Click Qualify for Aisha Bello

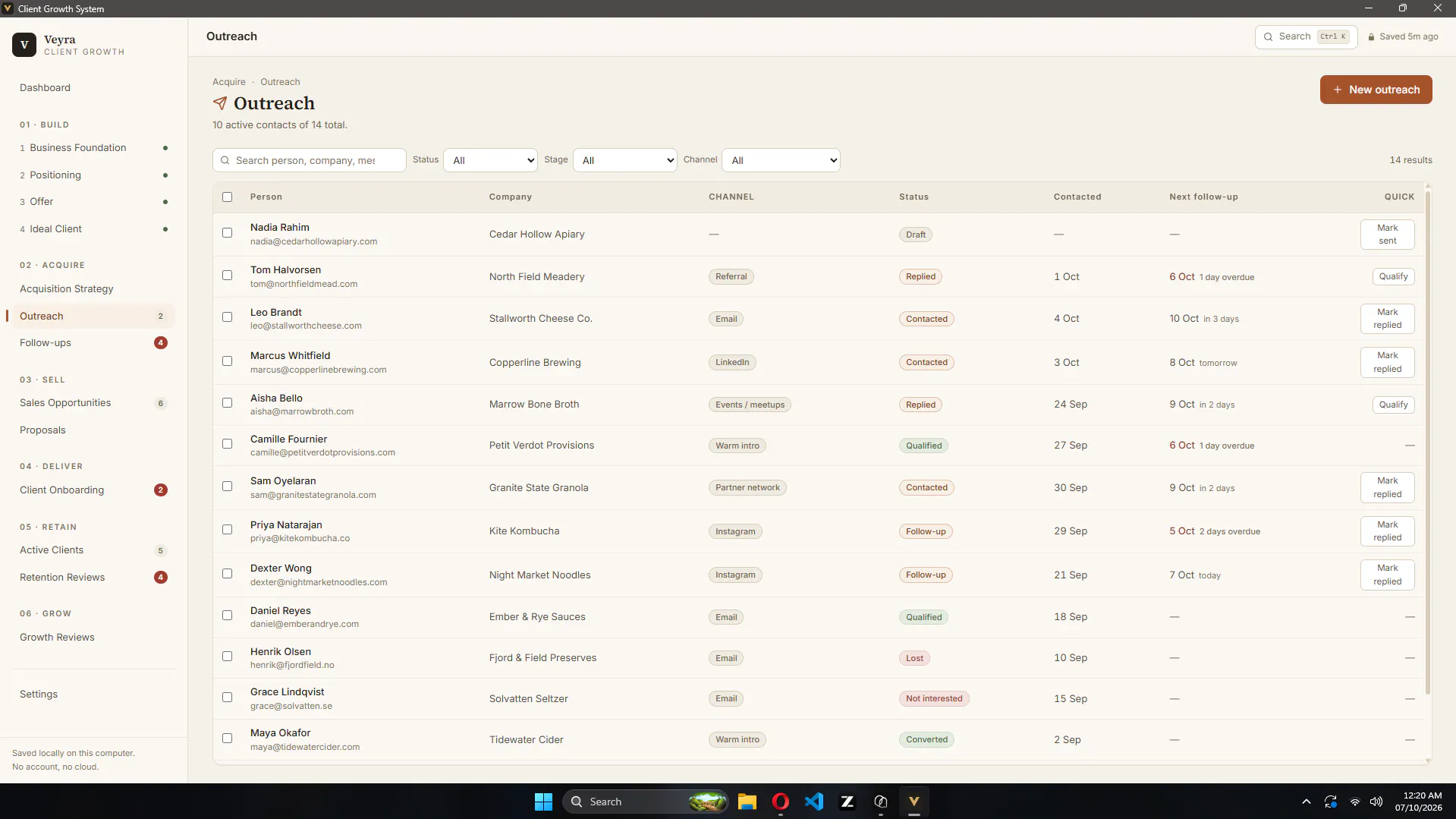(x=1393, y=405)
